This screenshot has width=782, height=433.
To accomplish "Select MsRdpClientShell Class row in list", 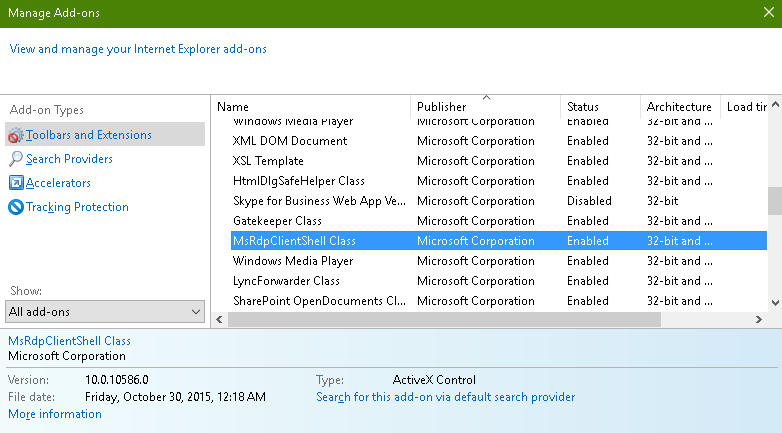I will point(499,241).
